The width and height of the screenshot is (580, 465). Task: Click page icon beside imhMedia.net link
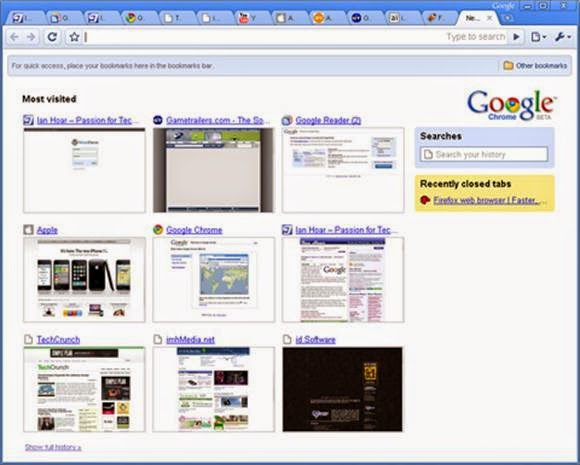click(x=158, y=339)
